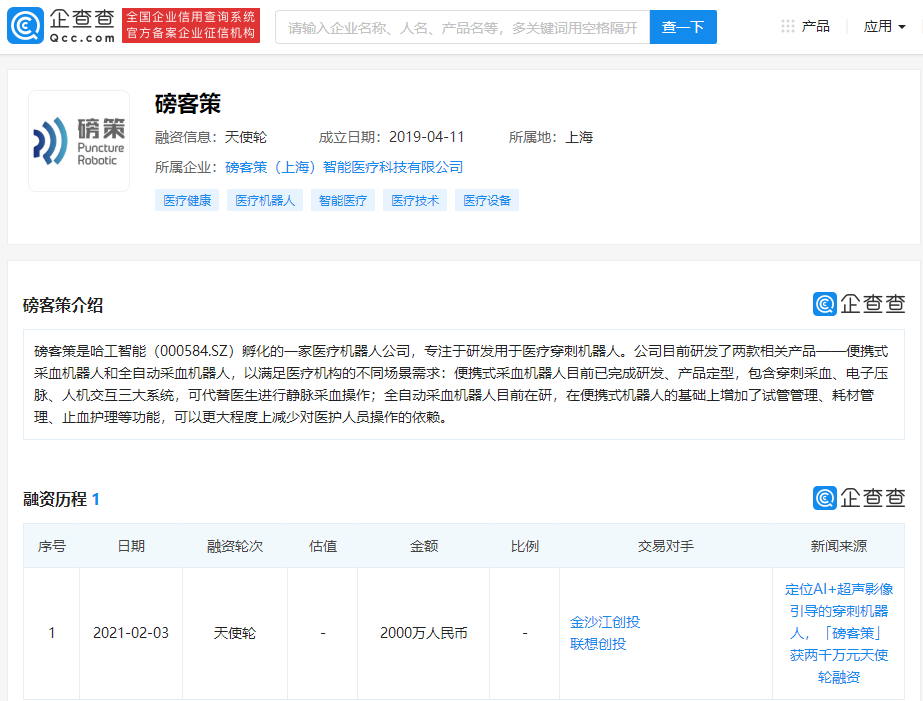Click the 2000万人民币 amount cell

424,633
